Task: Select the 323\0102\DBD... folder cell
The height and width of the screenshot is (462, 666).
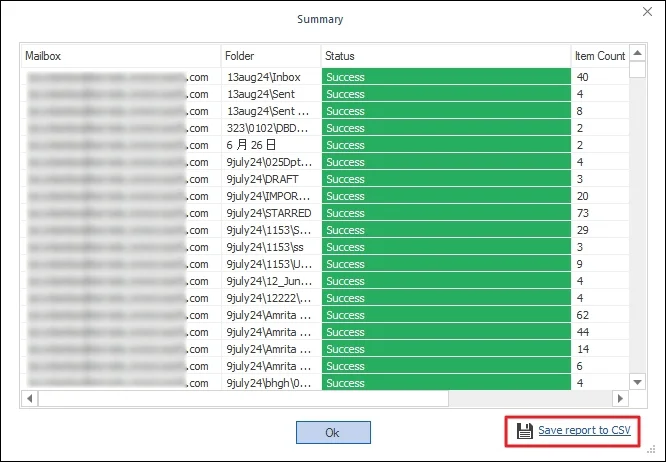Action: (271, 128)
